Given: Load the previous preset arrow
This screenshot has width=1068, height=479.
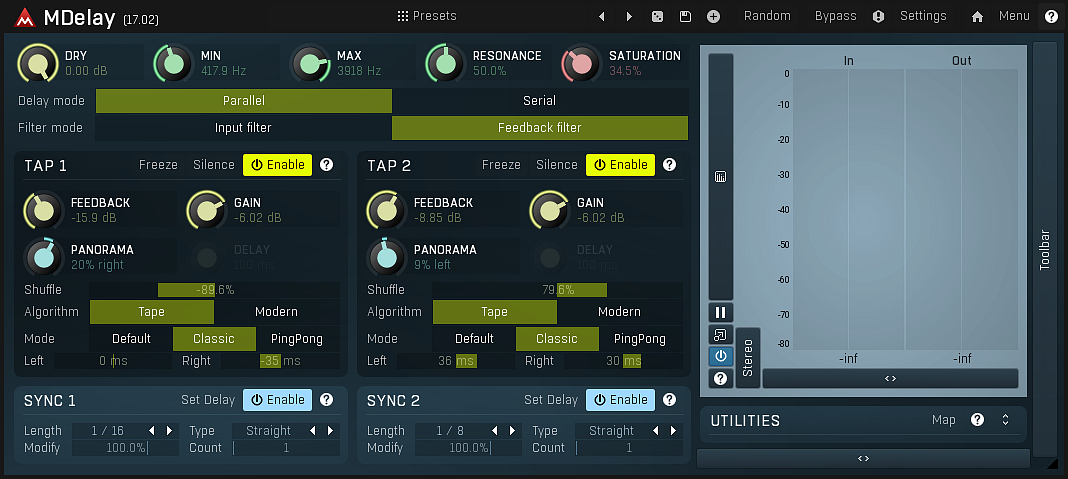Looking at the screenshot, I should click(x=601, y=16).
